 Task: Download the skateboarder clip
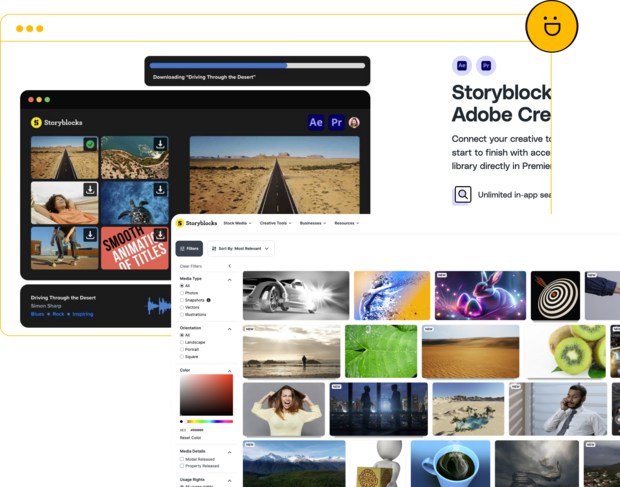click(90, 235)
